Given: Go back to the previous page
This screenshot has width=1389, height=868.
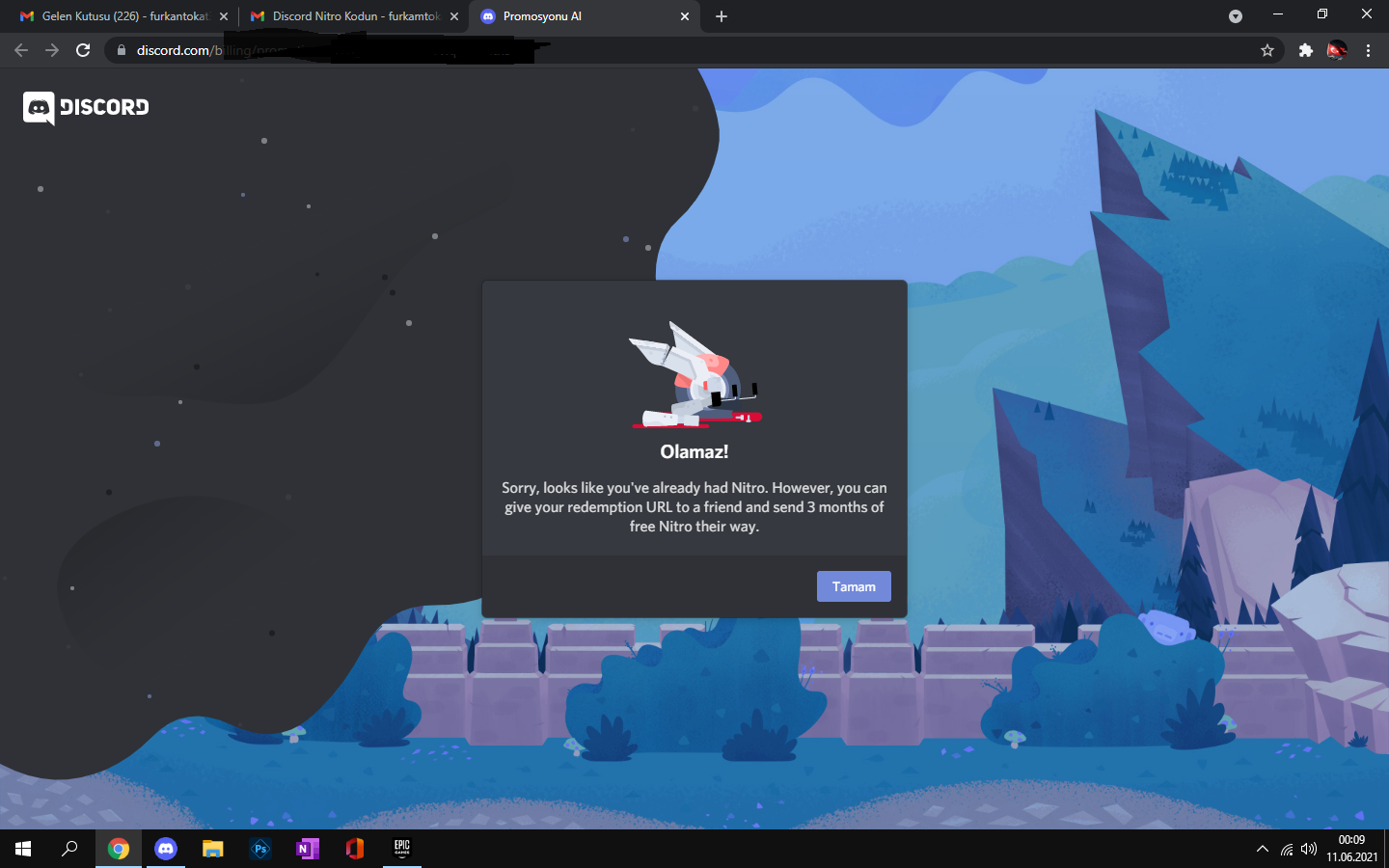Looking at the screenshot, I should pos(21,50).
